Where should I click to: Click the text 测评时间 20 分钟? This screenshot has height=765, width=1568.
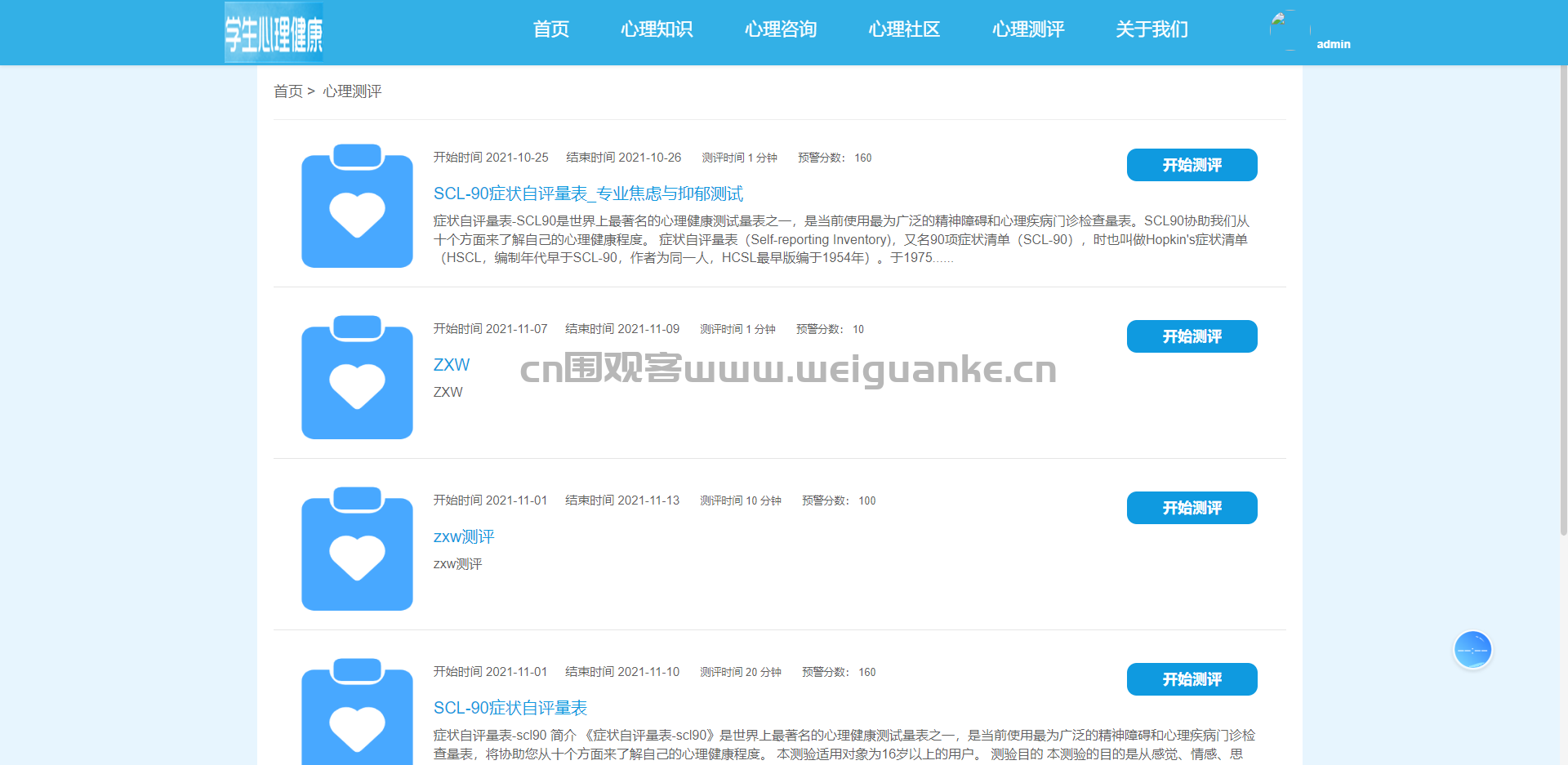coord(741,672)
